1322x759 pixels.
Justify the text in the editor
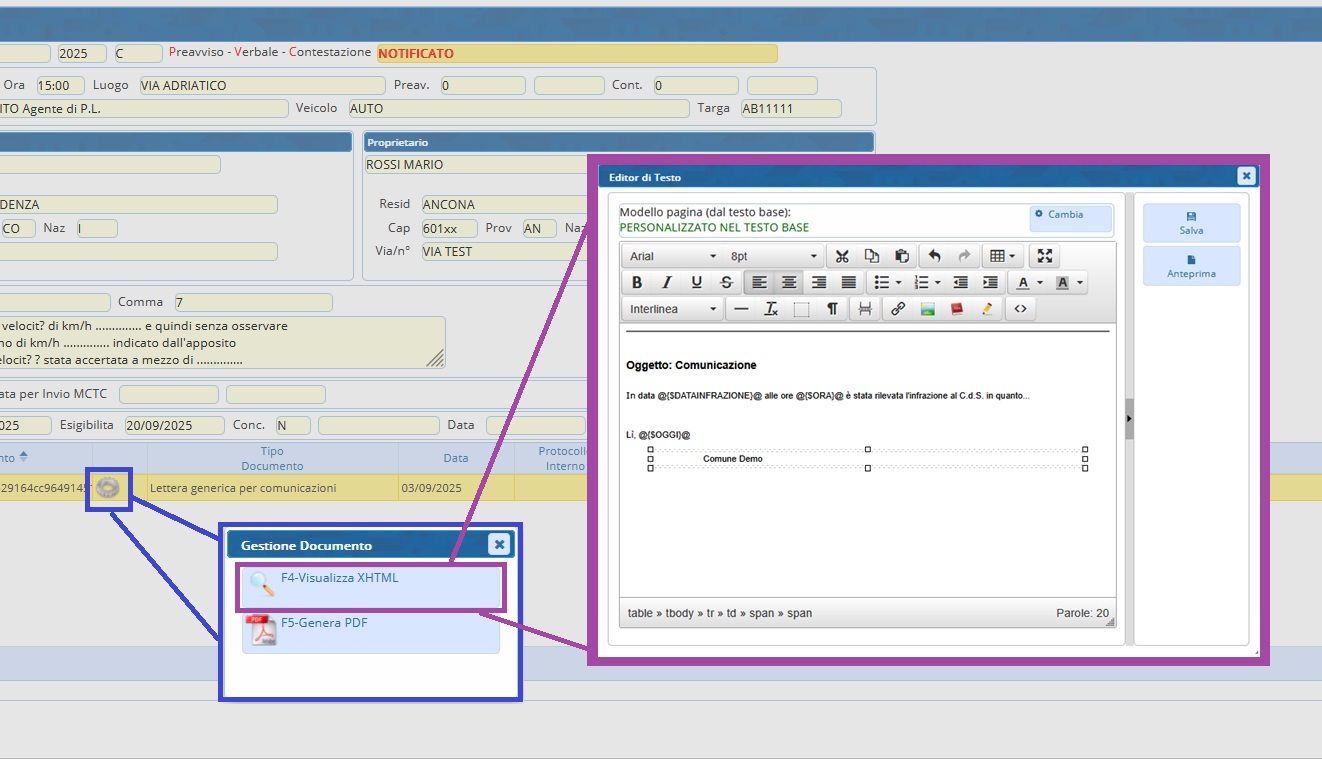(x=849, y=283)
